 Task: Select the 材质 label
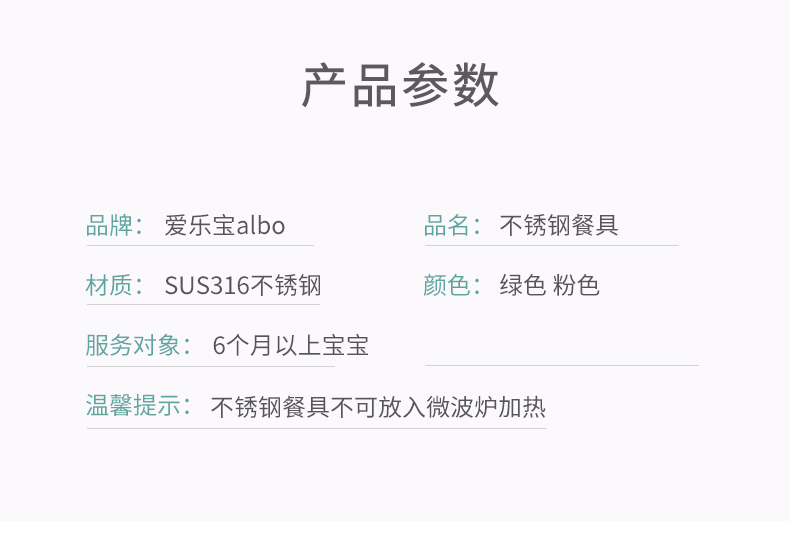point(109,285)
